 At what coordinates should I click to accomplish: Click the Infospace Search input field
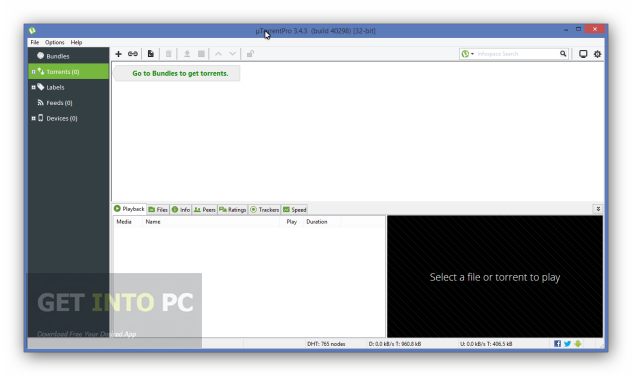(x=517, y=54)
